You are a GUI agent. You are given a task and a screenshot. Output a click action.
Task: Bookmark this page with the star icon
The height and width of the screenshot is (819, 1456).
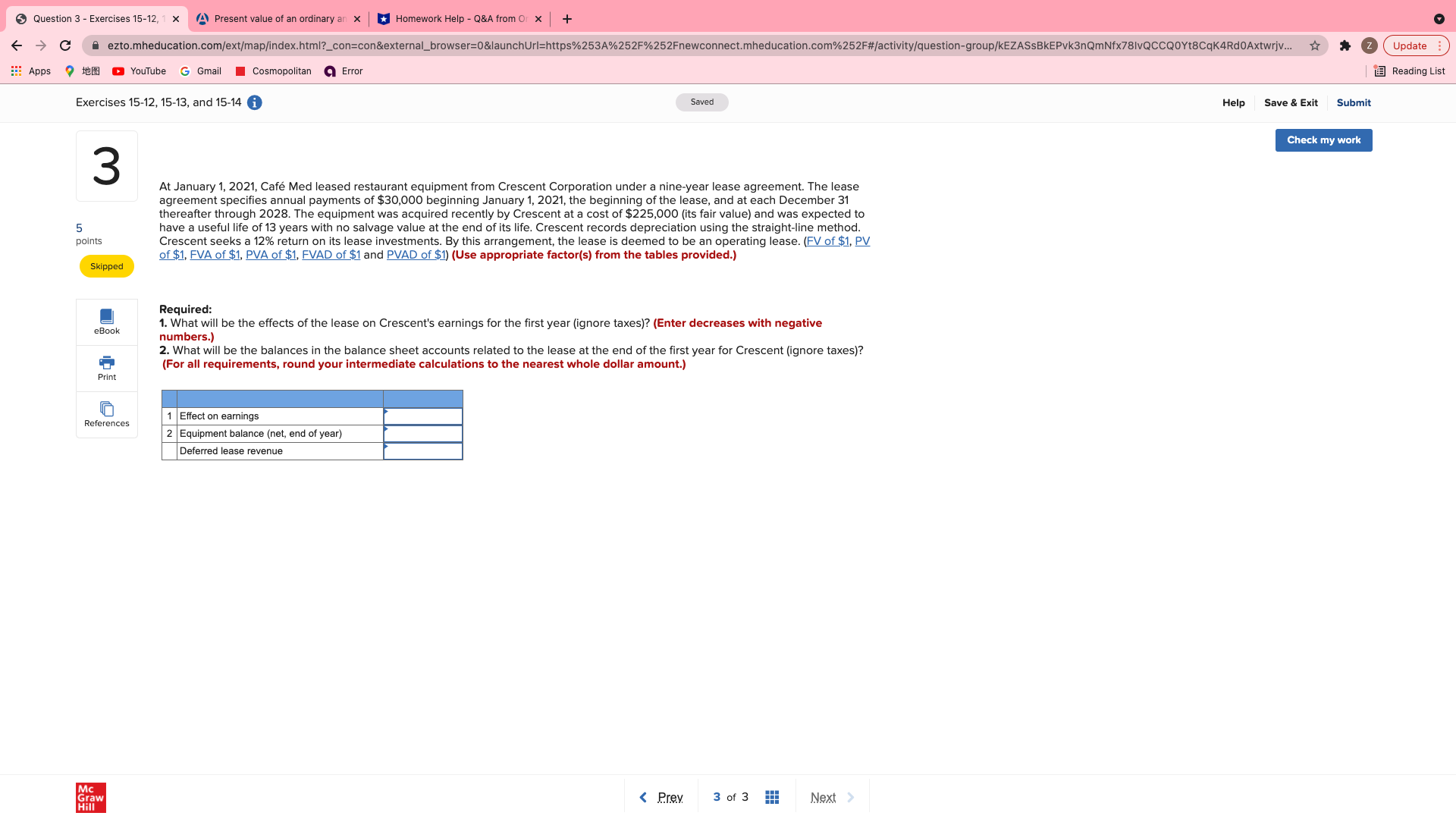click(1316, 45)
